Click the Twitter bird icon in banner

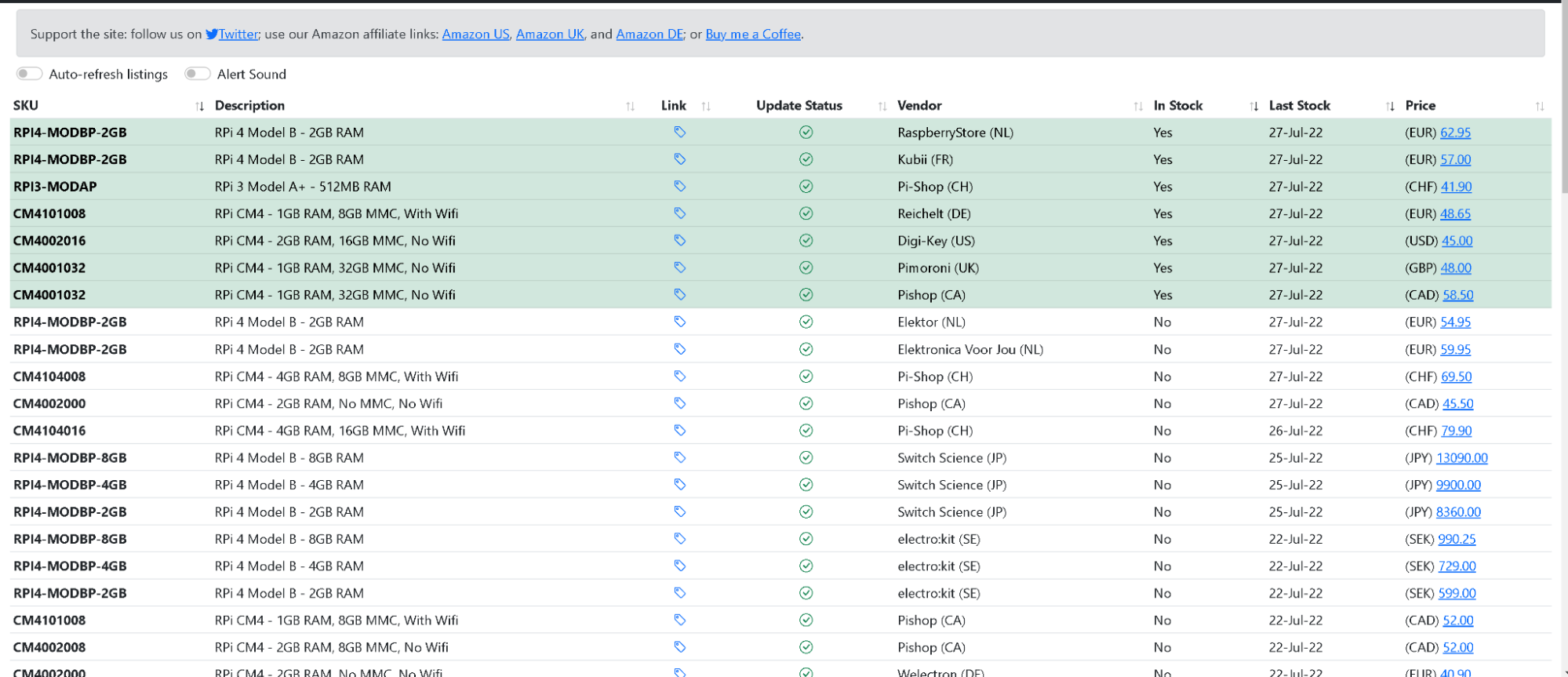[212, 35]
